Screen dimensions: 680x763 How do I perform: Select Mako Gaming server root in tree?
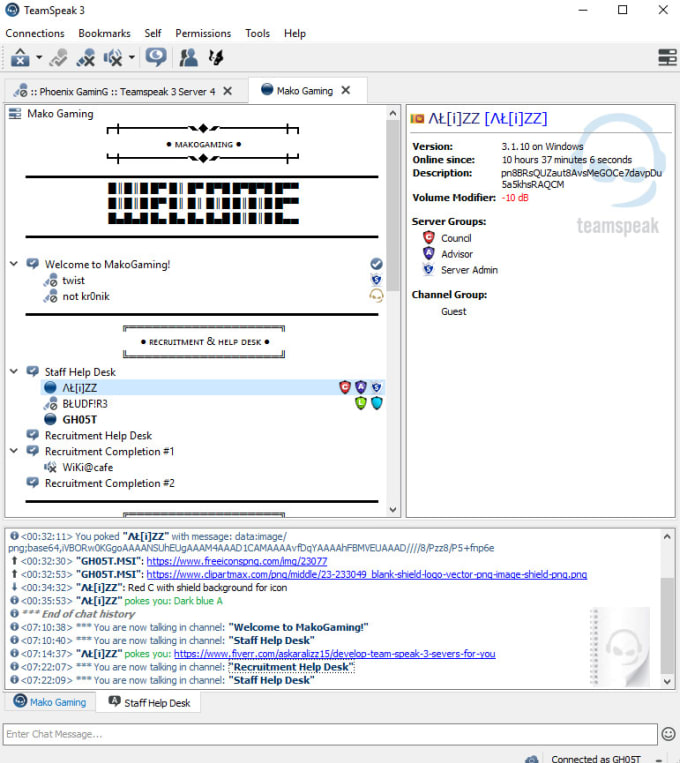[x=60, y=113]
